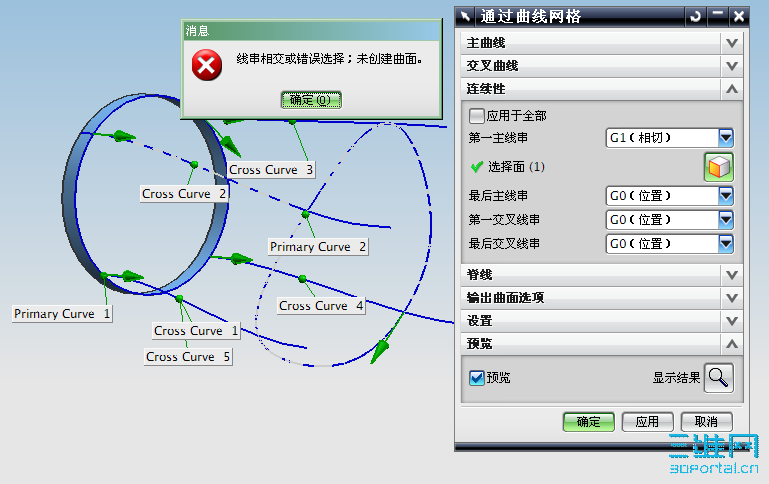This screenshot has height=484, width=769.
Task: Click the dialog title-bar arrow icon
Action: coord(465,17)
